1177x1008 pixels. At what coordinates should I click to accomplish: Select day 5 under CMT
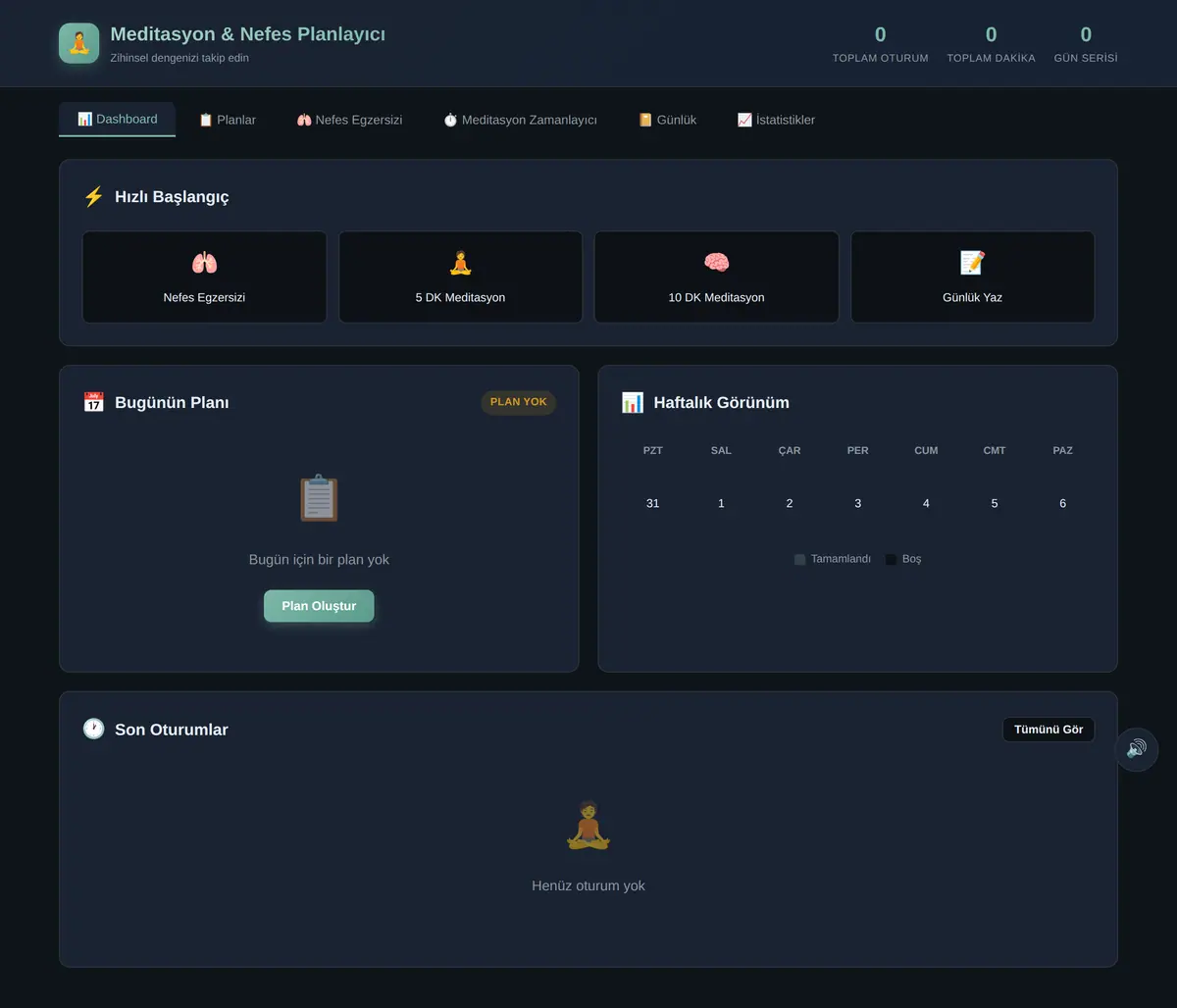click(995, 503)
